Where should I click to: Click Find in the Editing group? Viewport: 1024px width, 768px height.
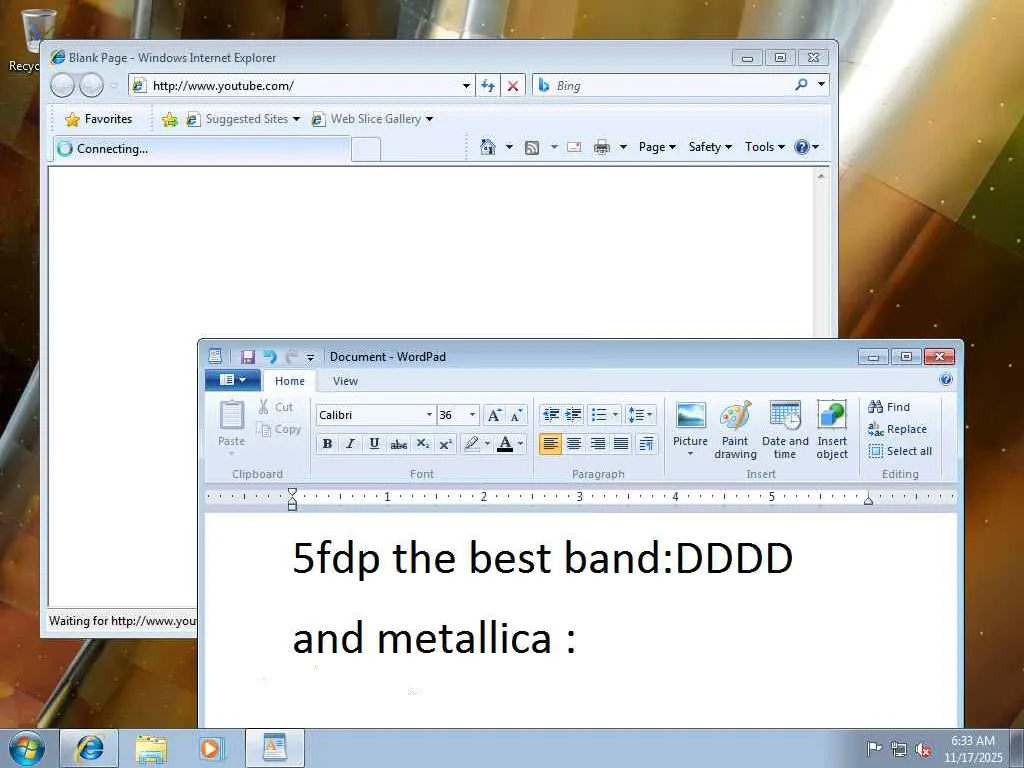pos(889,407)
